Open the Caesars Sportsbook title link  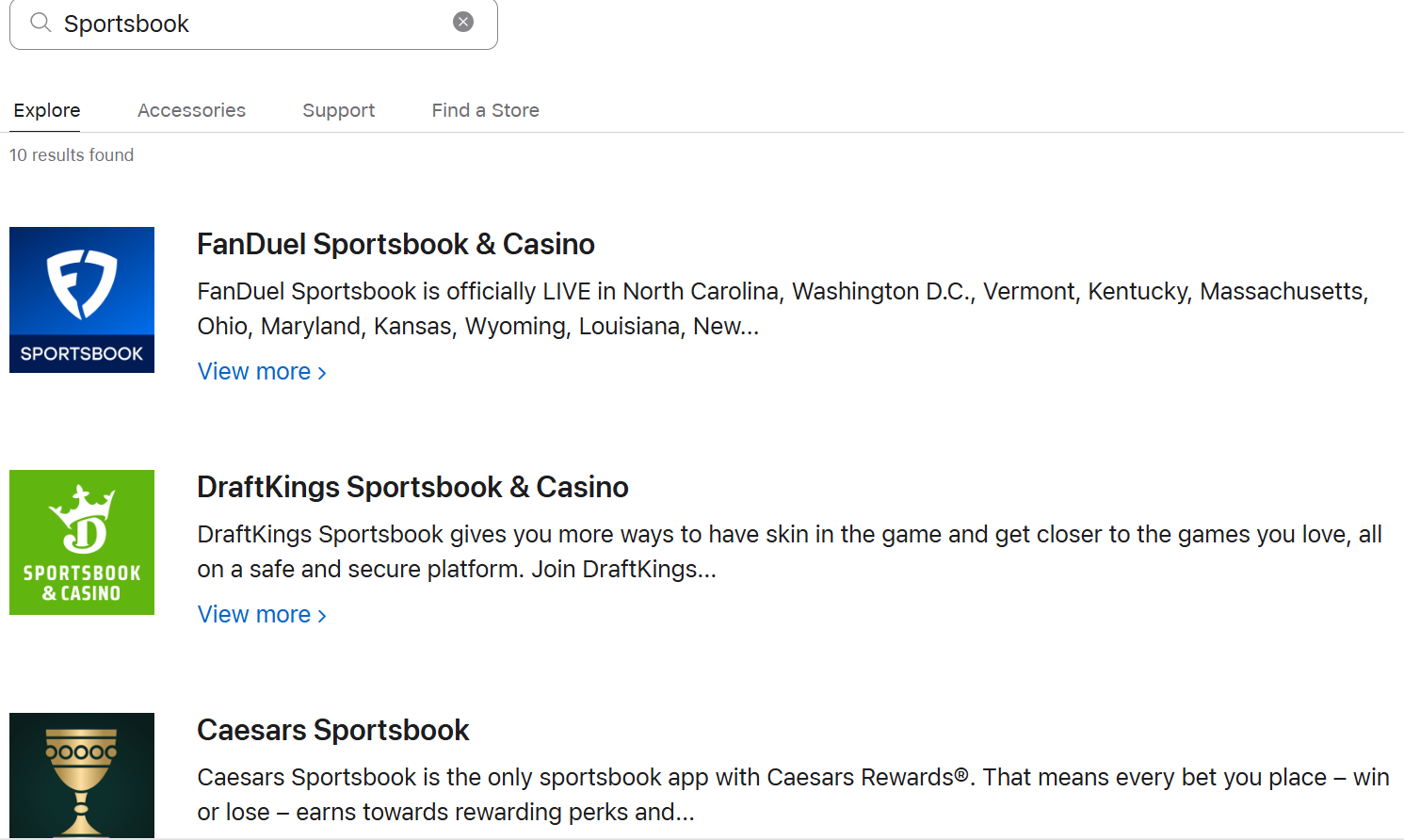[332, 730]
